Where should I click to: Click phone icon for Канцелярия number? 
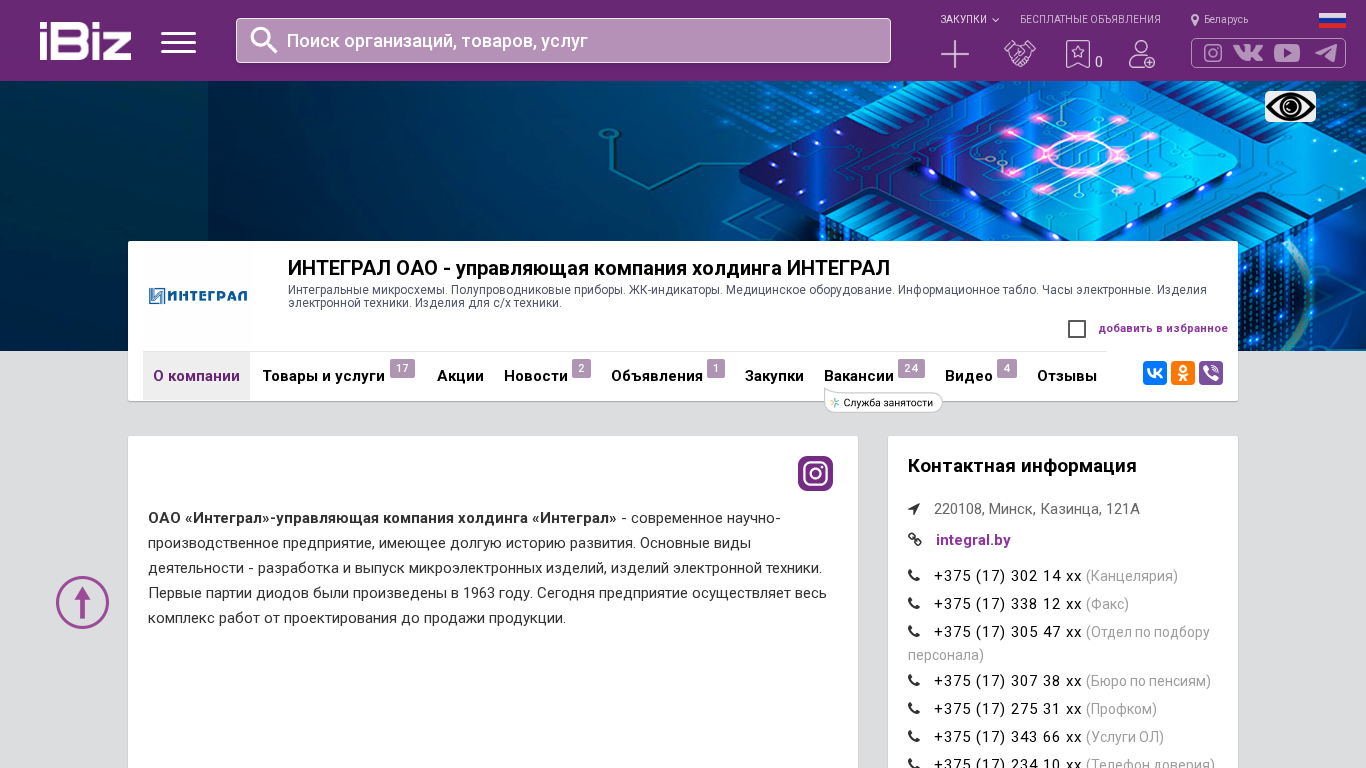pyautogui.click(x=914, y=575)
